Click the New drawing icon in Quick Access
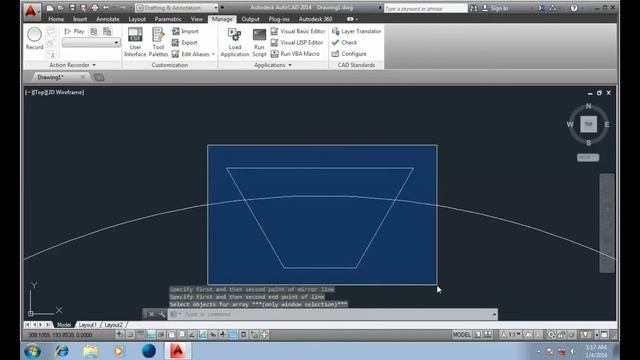 coord(50,8)
